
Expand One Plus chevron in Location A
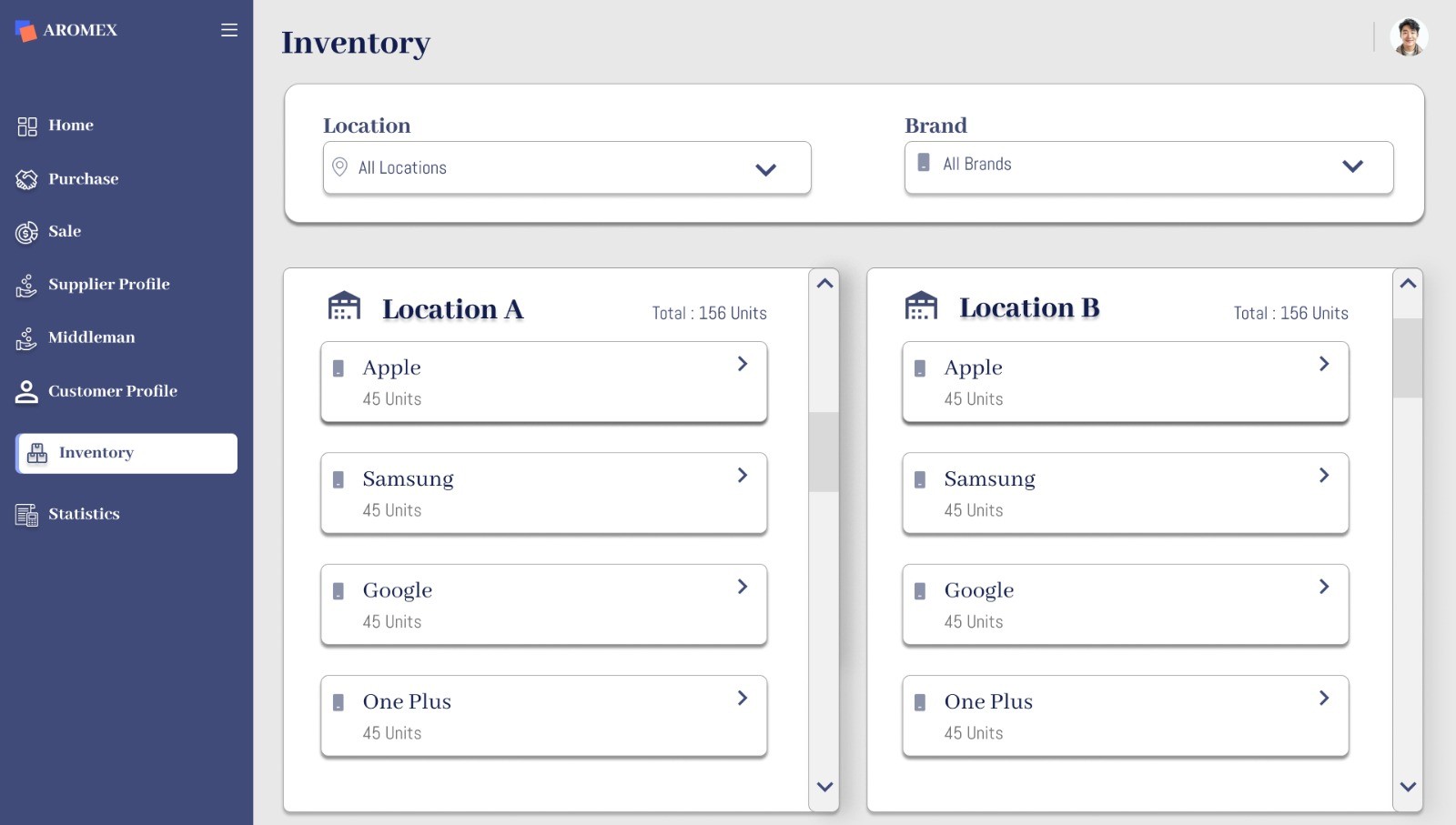[x=743, y=699]
